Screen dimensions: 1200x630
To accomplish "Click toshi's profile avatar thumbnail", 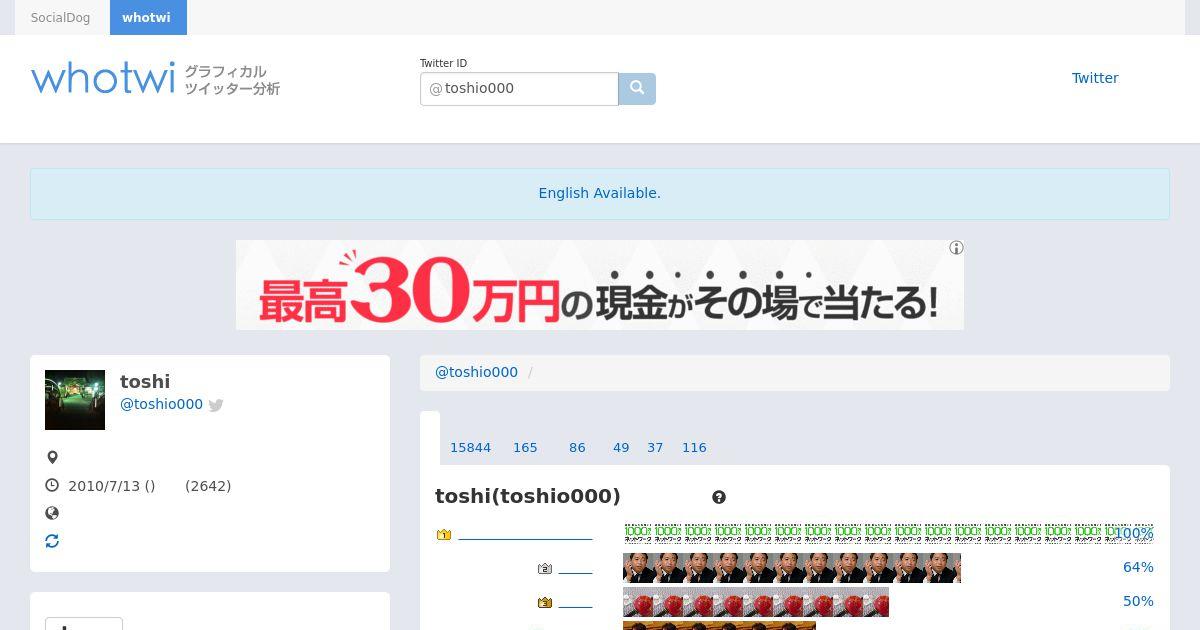I will click(x=75, y=400).
